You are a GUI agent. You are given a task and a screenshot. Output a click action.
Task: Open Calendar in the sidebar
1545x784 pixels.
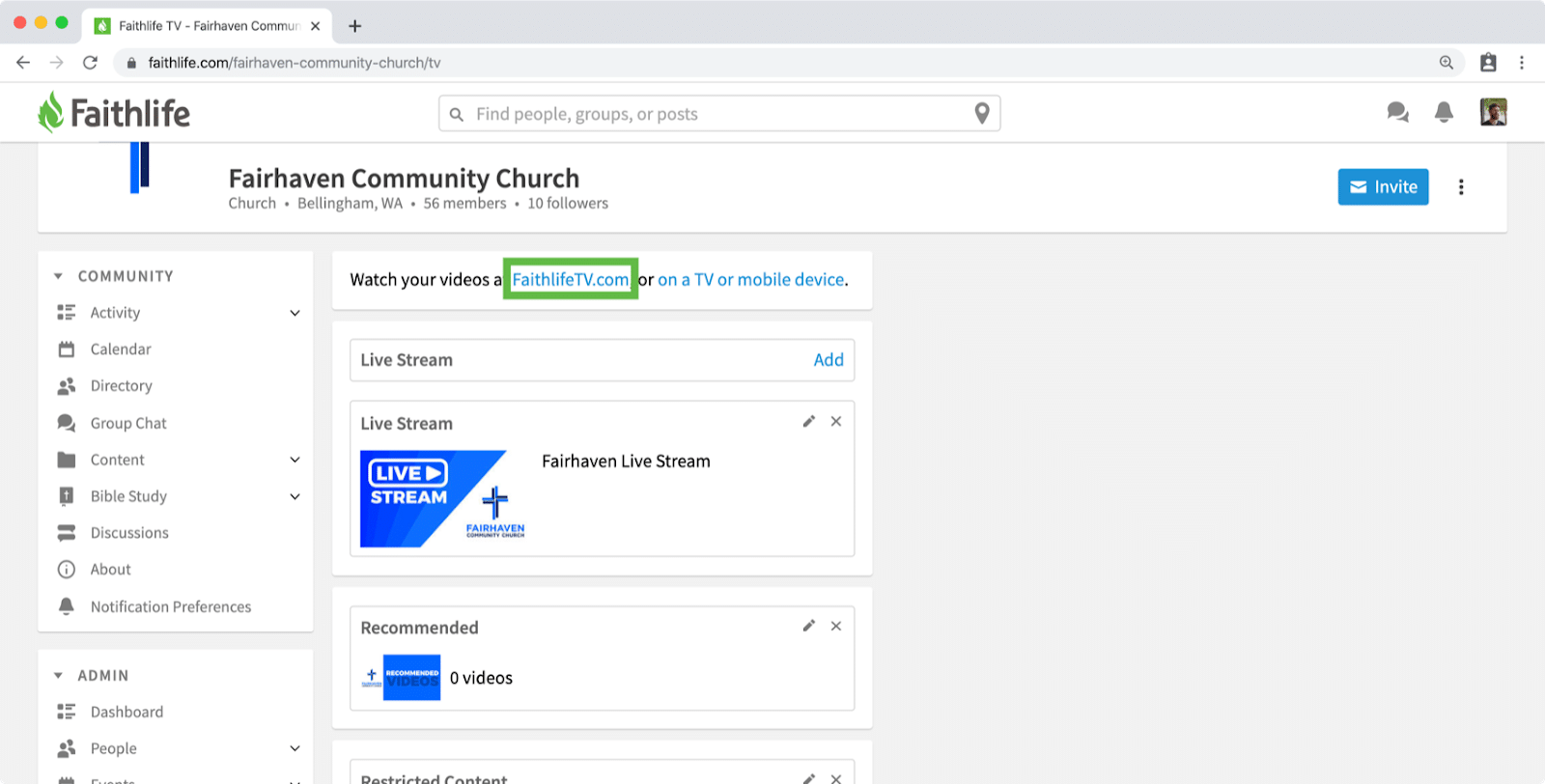pyautogui.click(x=121, y=350)
